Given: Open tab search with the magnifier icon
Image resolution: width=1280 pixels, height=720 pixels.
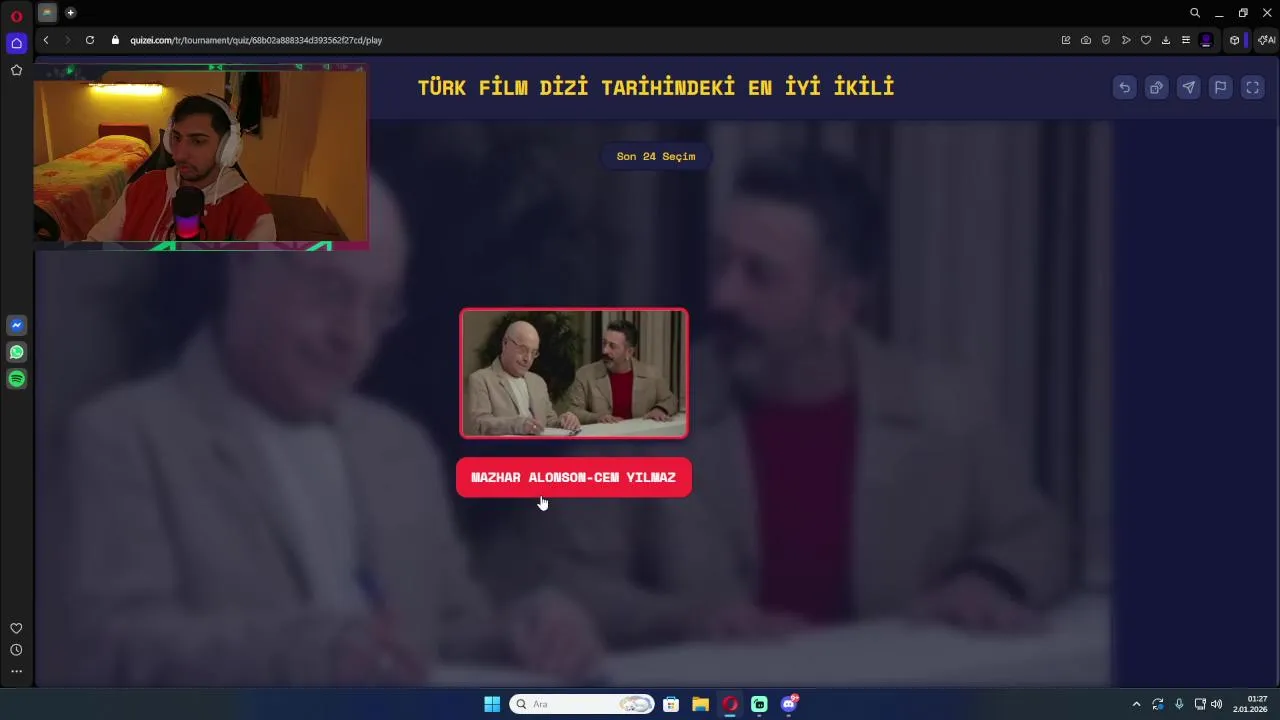Looking at the screenshot, I should (1195, 13).
